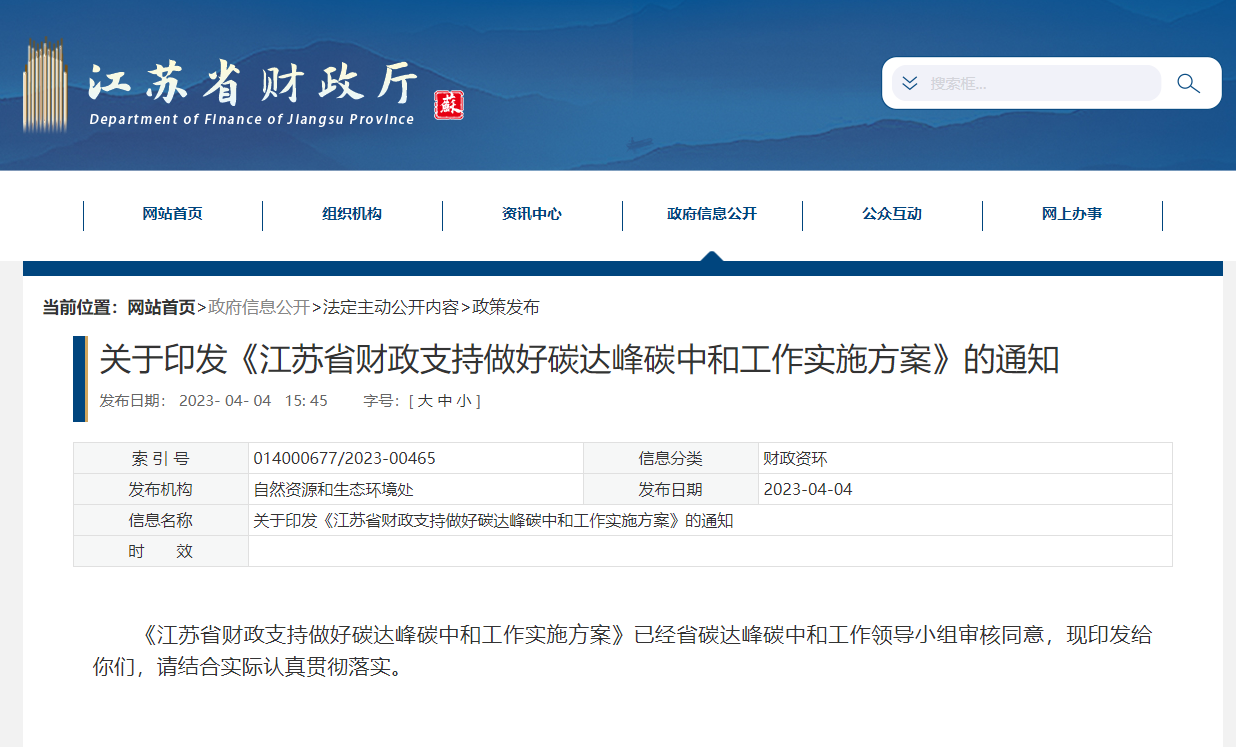Click the red 苏 seal icon beside the title
Image resolution: width=1236 pixels, height=747 pixels.
pyautogui.click(x=448, y=106)
